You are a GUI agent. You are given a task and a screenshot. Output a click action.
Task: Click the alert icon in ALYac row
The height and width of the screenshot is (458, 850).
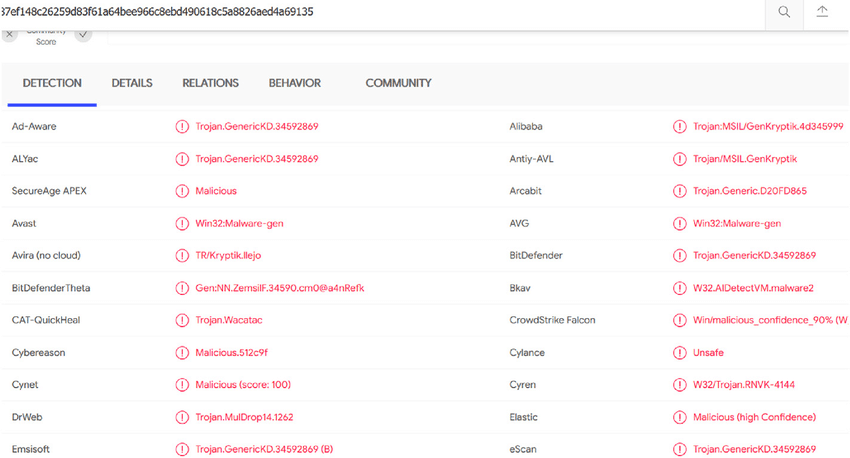[182, 159]
